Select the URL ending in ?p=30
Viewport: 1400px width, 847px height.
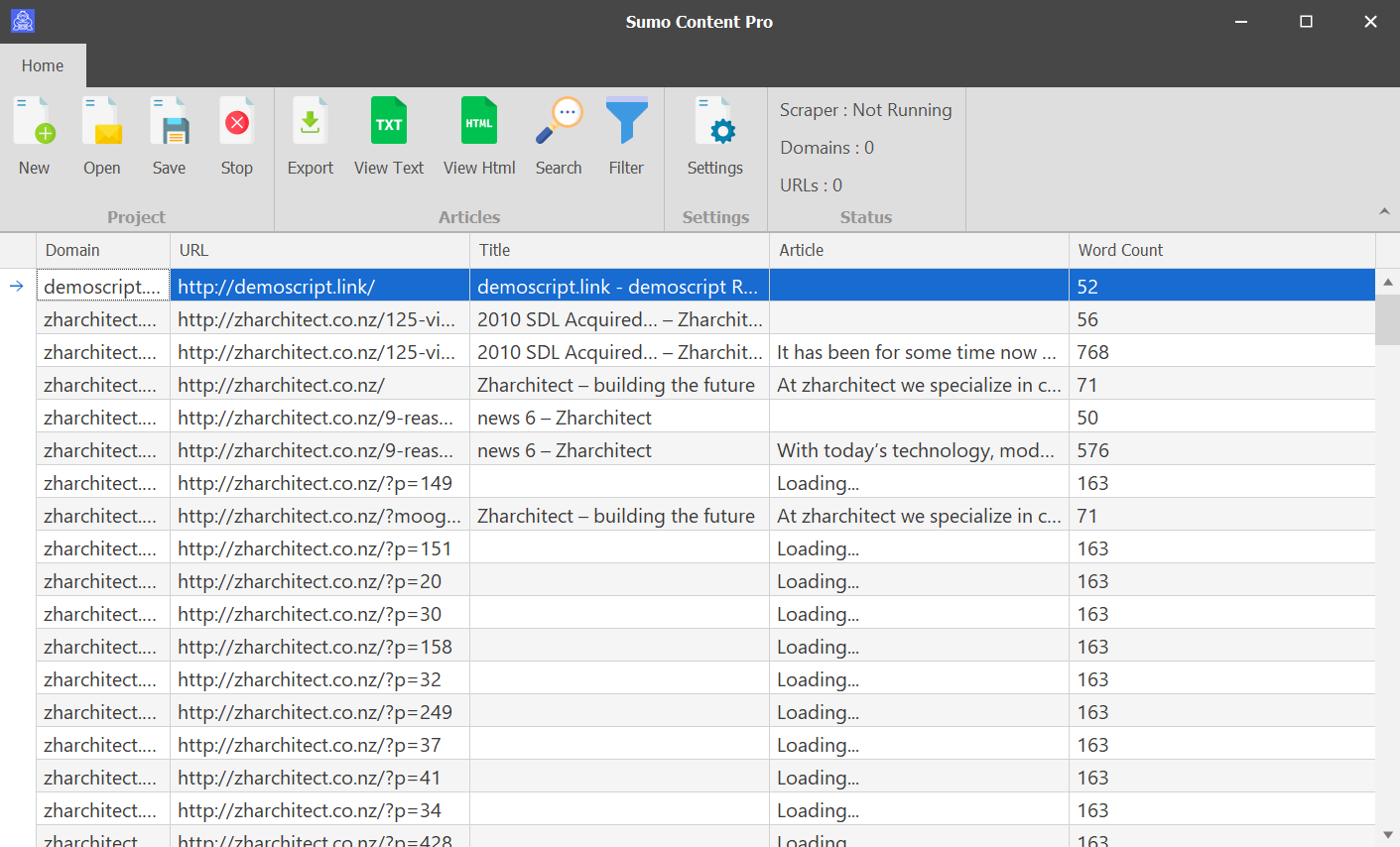pos(319,614)
